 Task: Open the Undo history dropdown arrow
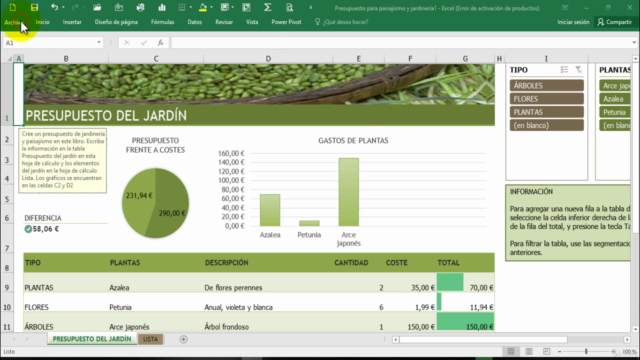(x=63, y=7)
